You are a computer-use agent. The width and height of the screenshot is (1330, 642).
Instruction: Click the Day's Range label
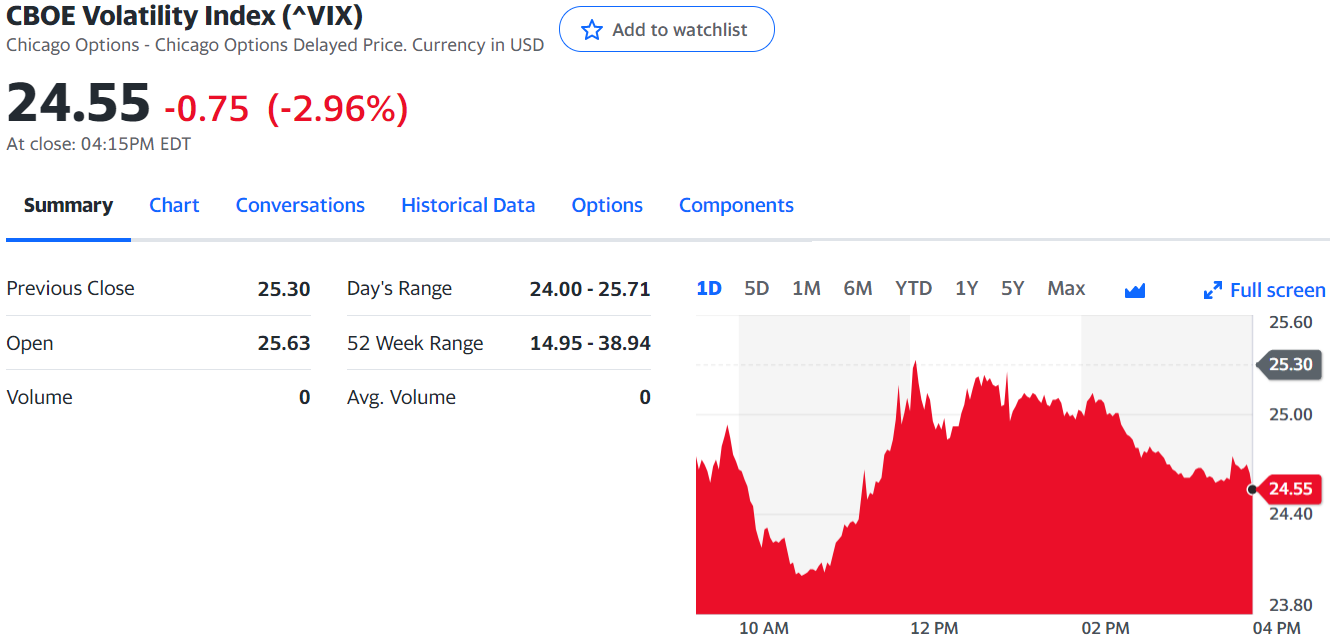[x=400, y=289]
